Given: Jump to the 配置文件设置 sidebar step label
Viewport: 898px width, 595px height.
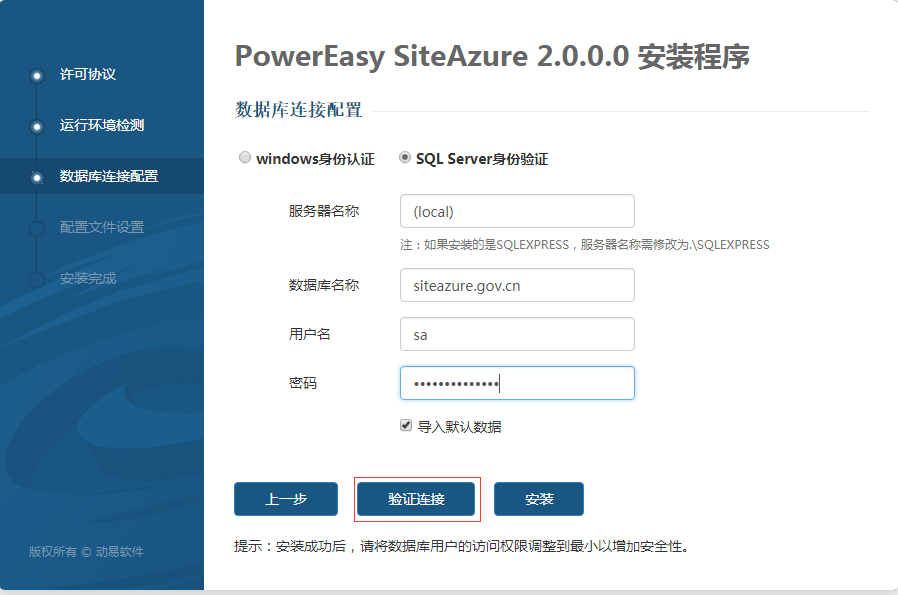Looking at the screenshot, I should click(x=102, y=228).
